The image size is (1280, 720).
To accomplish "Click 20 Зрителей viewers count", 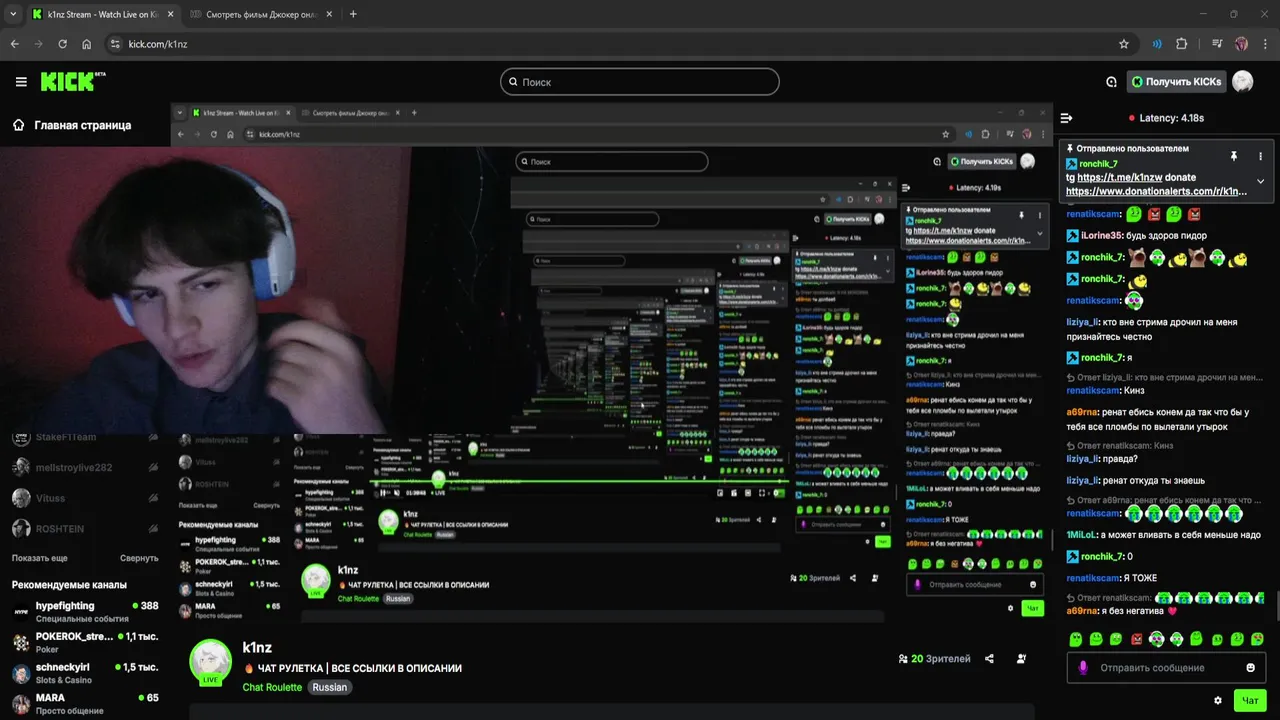I will tap(935, 659).
